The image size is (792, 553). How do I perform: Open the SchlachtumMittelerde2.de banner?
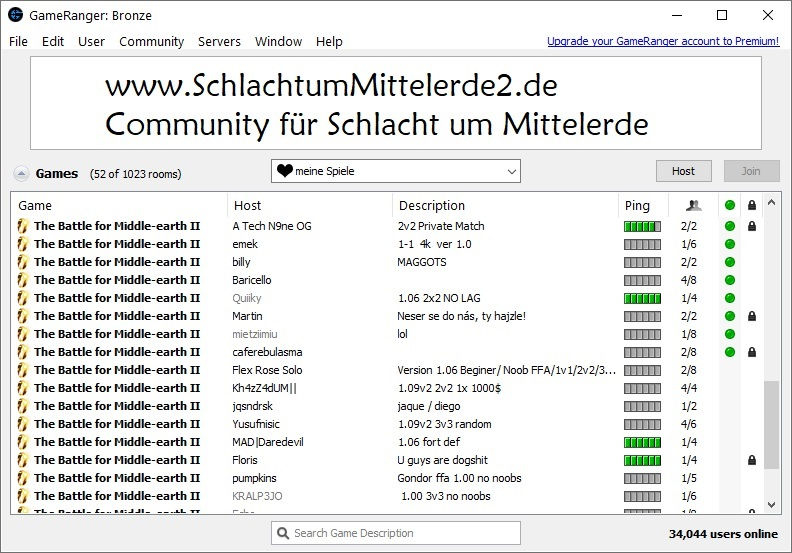tap(396, 103)
